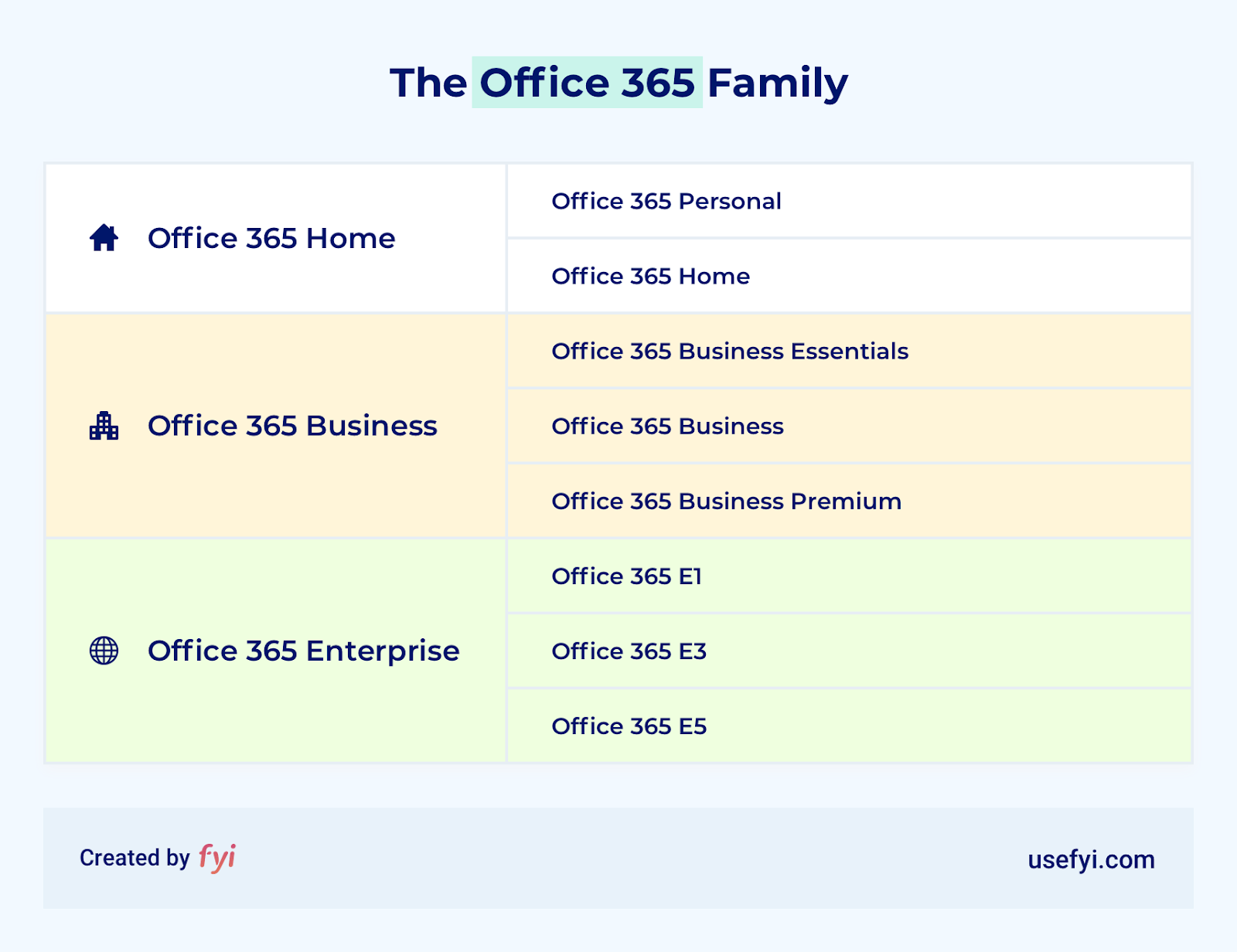Click the Created by label

point(135,858)
